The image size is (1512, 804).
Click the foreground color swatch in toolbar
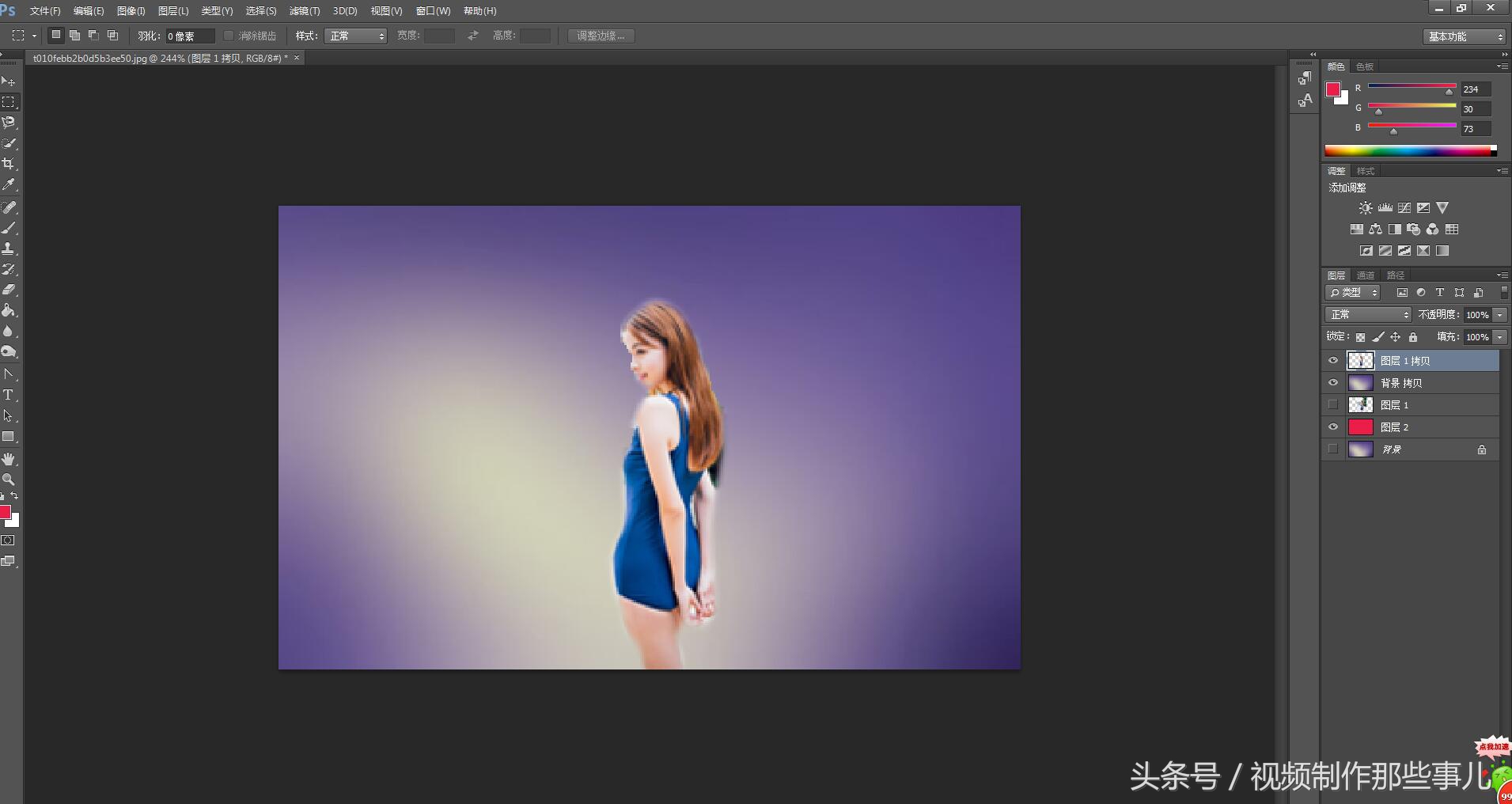coord(5,512)
